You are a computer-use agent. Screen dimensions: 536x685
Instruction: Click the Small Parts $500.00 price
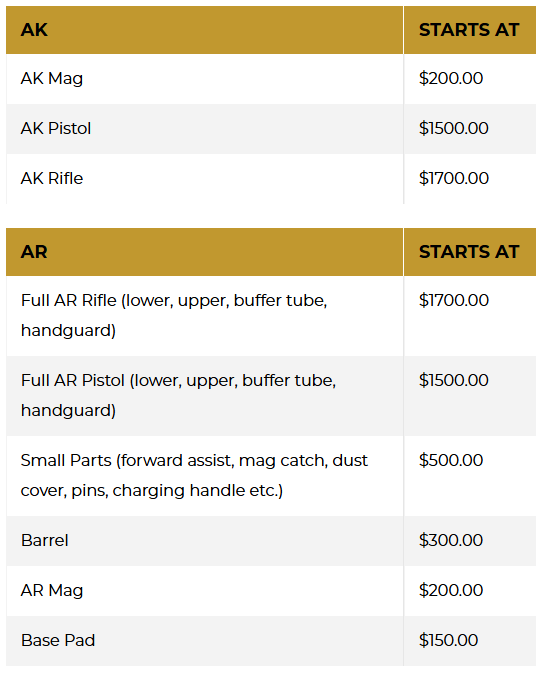click(451, 460)
